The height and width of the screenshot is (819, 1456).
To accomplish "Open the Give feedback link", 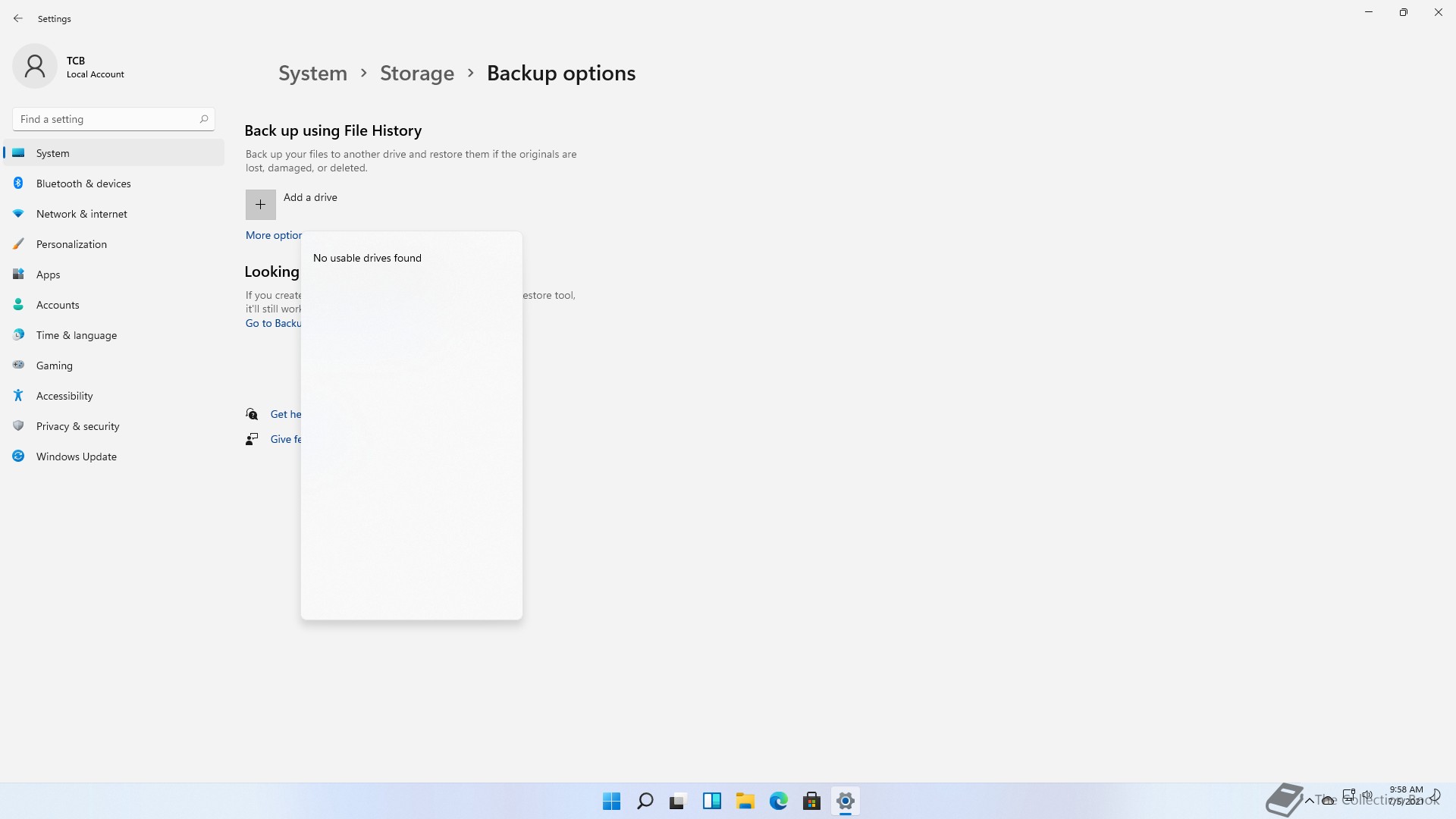I will (286, 439).
